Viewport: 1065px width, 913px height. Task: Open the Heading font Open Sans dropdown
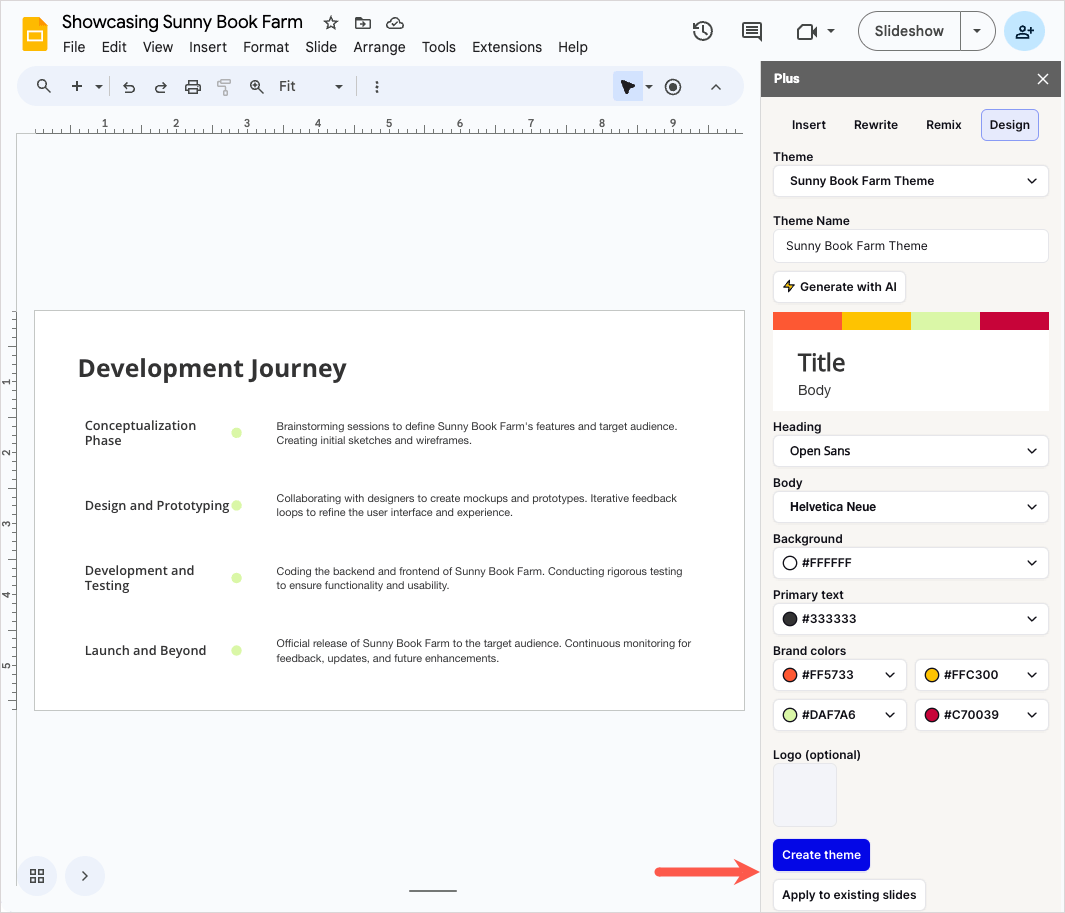point(910,451)
